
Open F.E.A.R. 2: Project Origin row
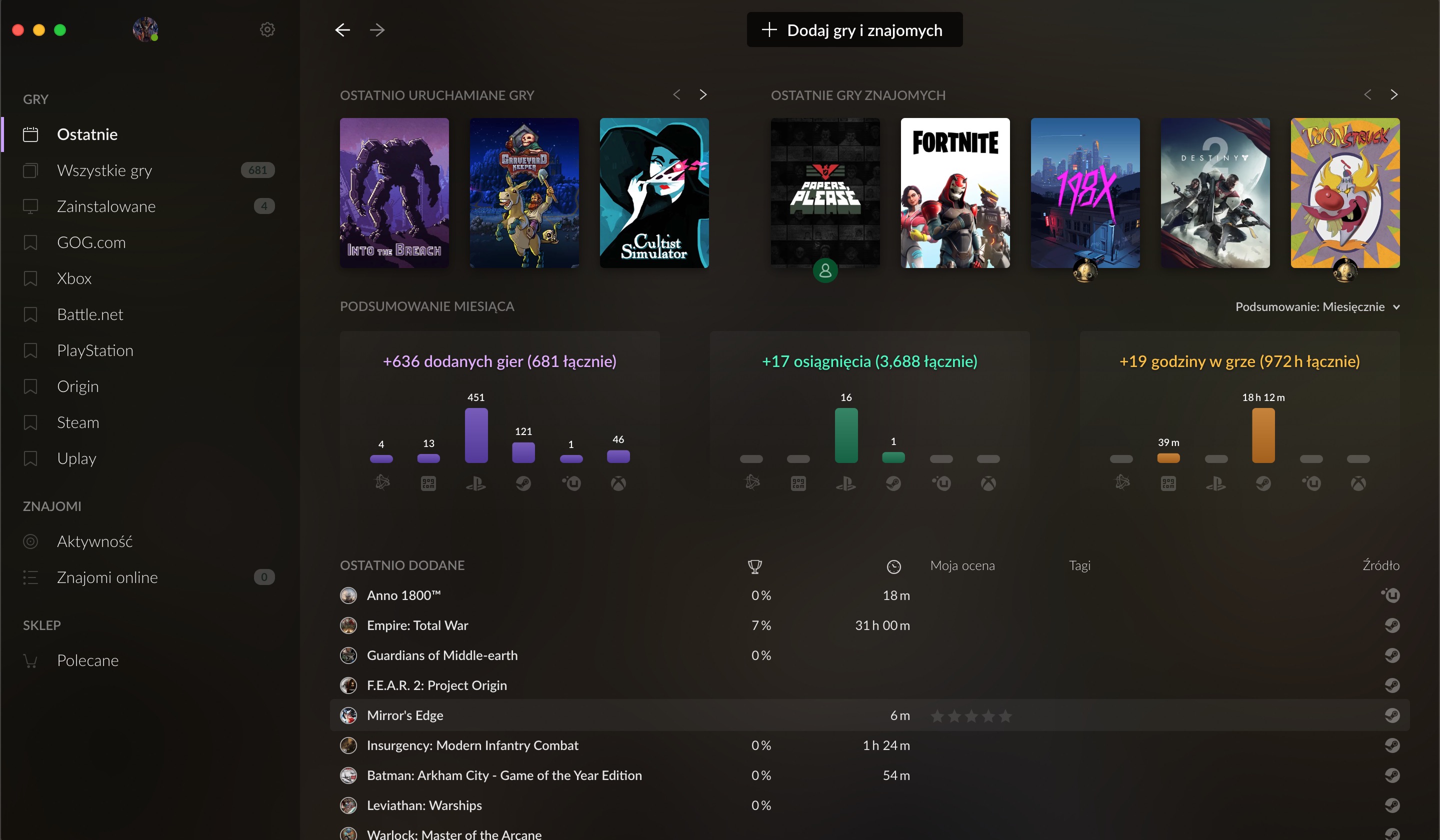(x=869, y=685)
